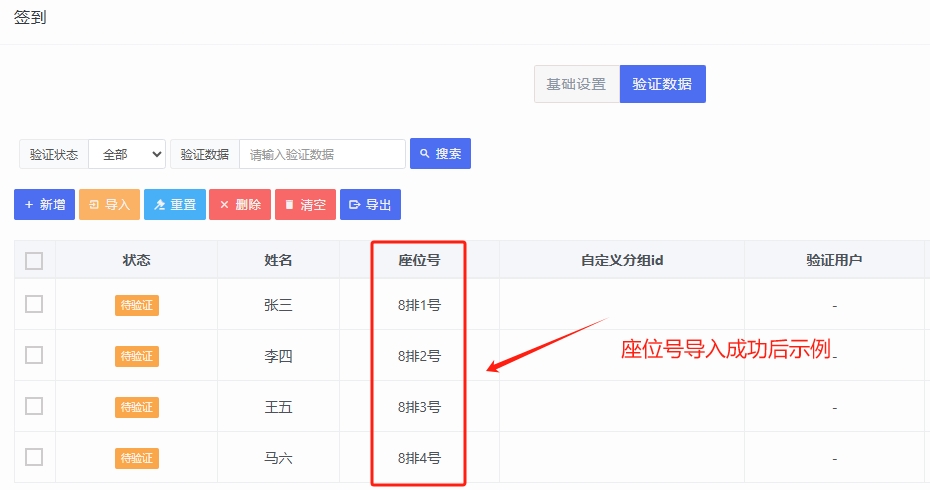Click the name 张三
The width and height of the screenshot is (930, 490).
(x=278, y=305)
